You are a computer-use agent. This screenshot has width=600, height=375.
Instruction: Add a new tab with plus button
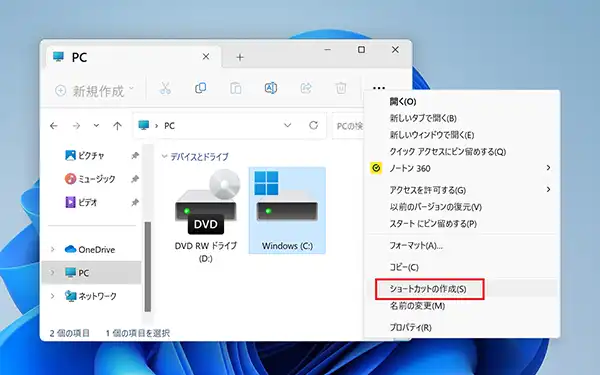pos(240,57)
